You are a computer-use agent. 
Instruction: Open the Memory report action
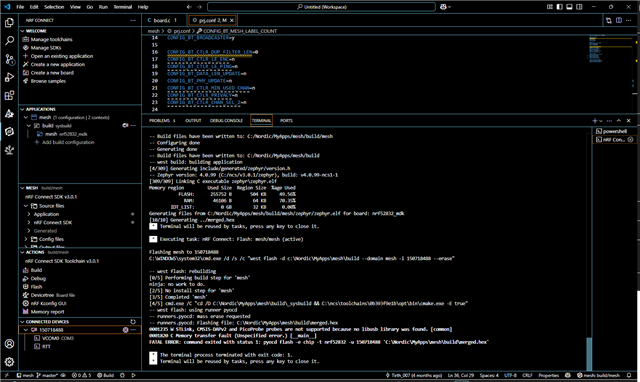point(47,312)
